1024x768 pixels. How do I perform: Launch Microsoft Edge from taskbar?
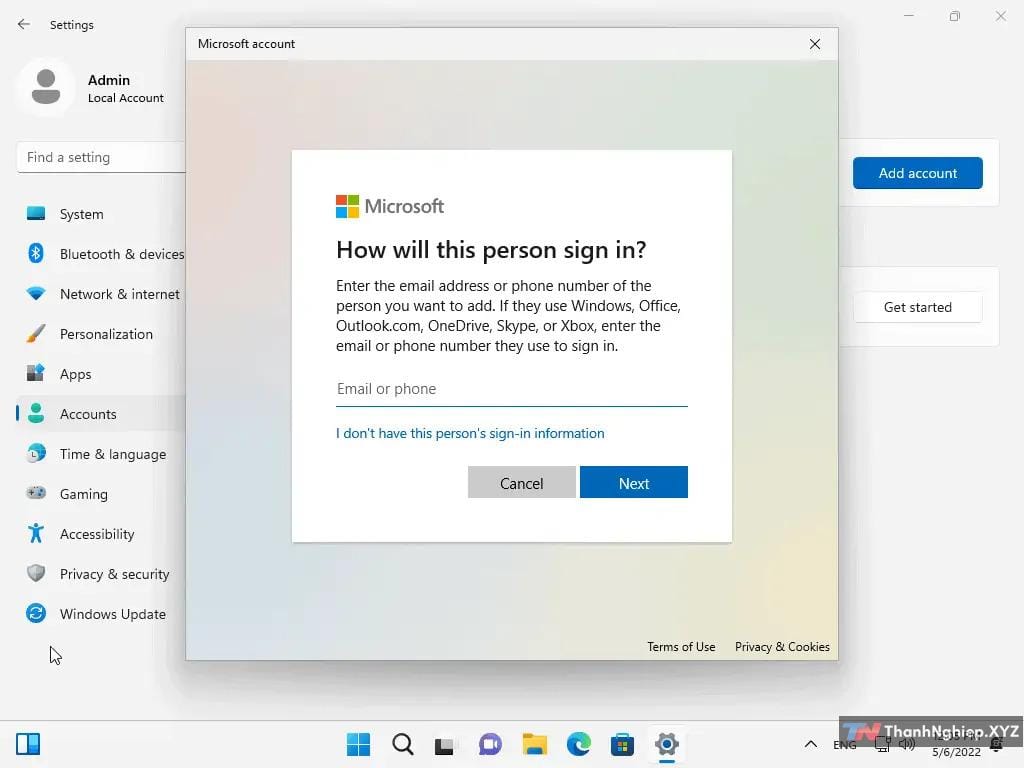coord(579,744)
